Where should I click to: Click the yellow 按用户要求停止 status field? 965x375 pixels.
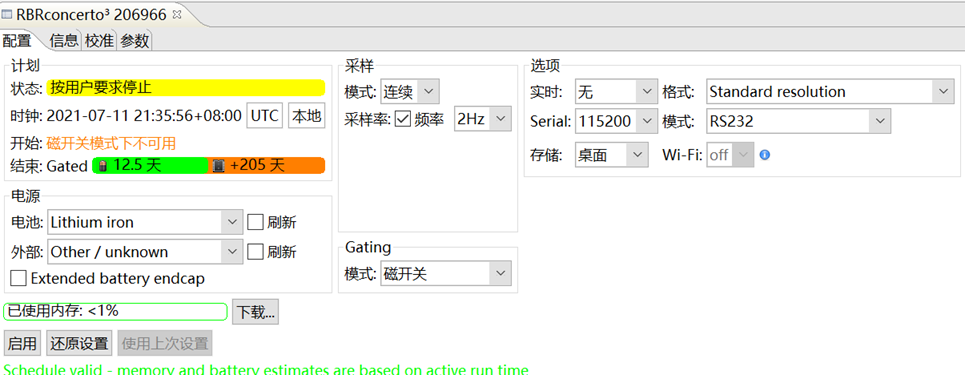coord(186,87)
